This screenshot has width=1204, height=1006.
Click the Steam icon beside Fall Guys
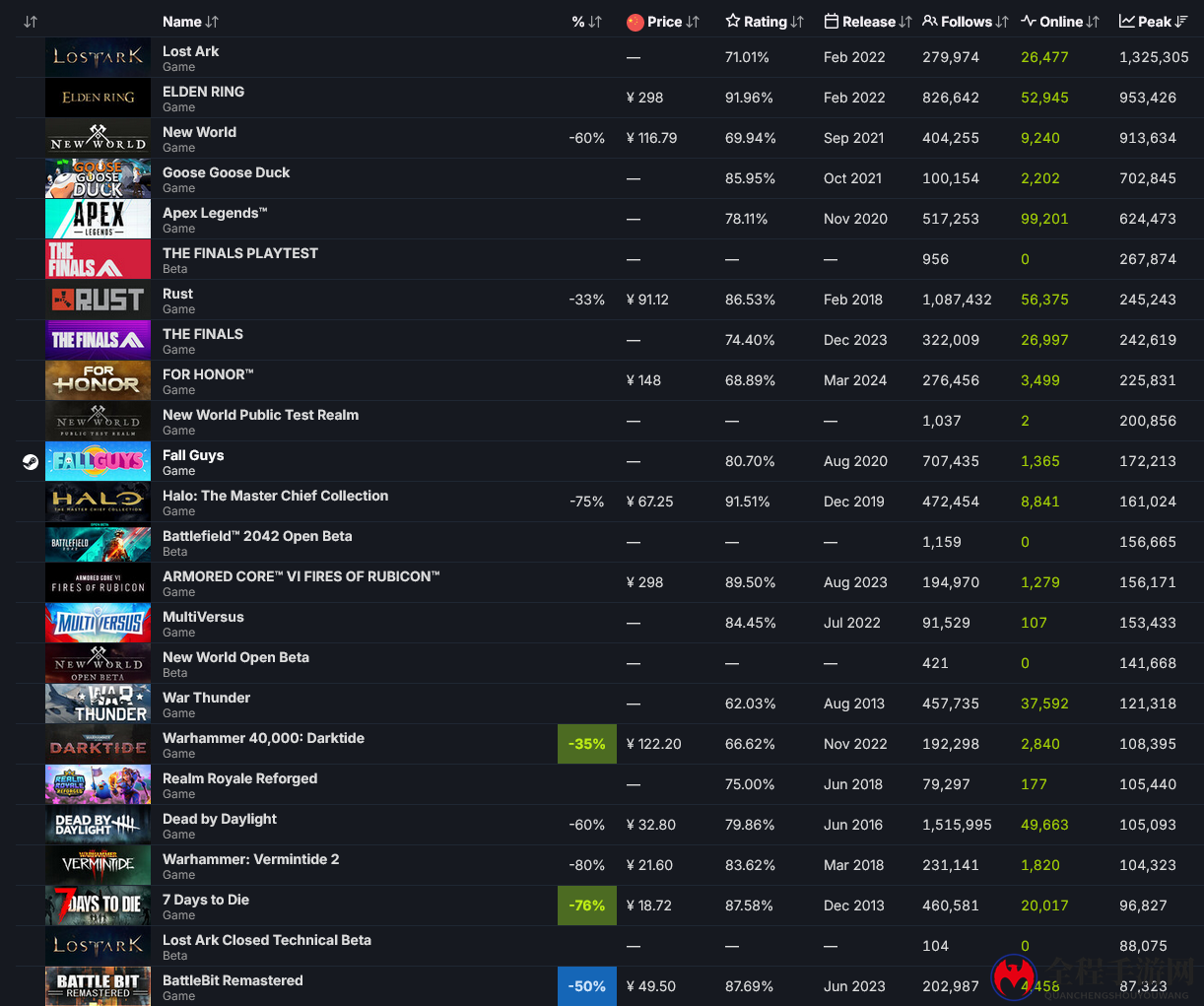[31, 461]
